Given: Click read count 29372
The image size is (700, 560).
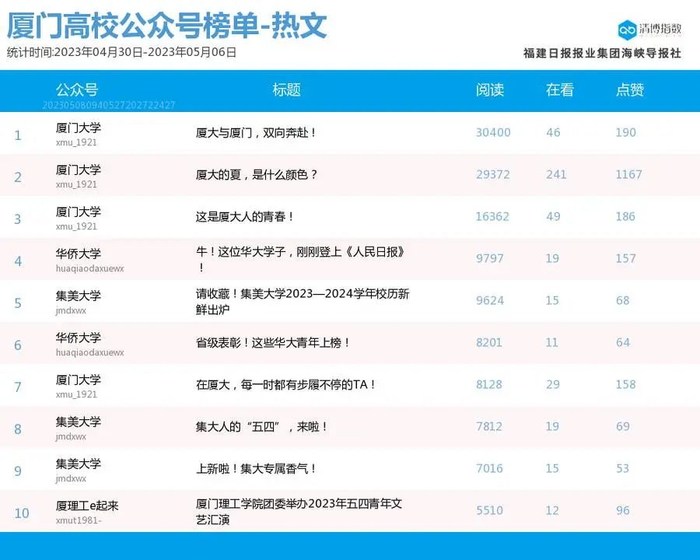Looking at the screenshot, I should (x=493, y=175).
